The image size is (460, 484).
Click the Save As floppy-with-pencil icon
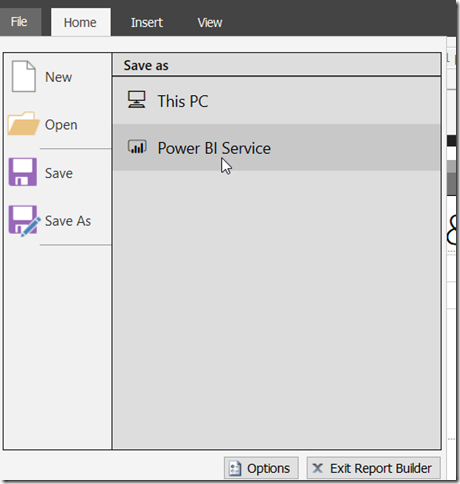click(24, 221)
